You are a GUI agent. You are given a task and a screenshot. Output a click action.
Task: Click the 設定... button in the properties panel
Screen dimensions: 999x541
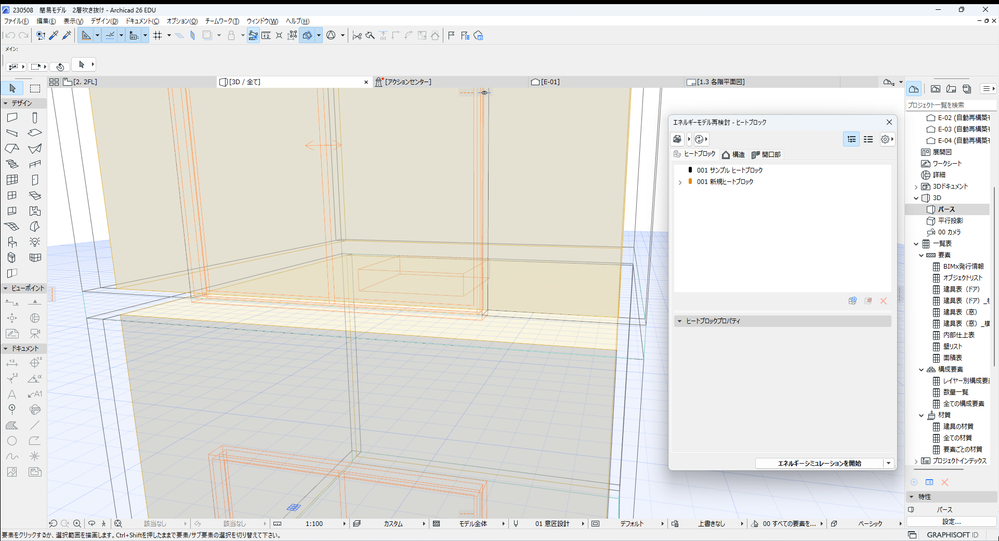pos(950,521)
